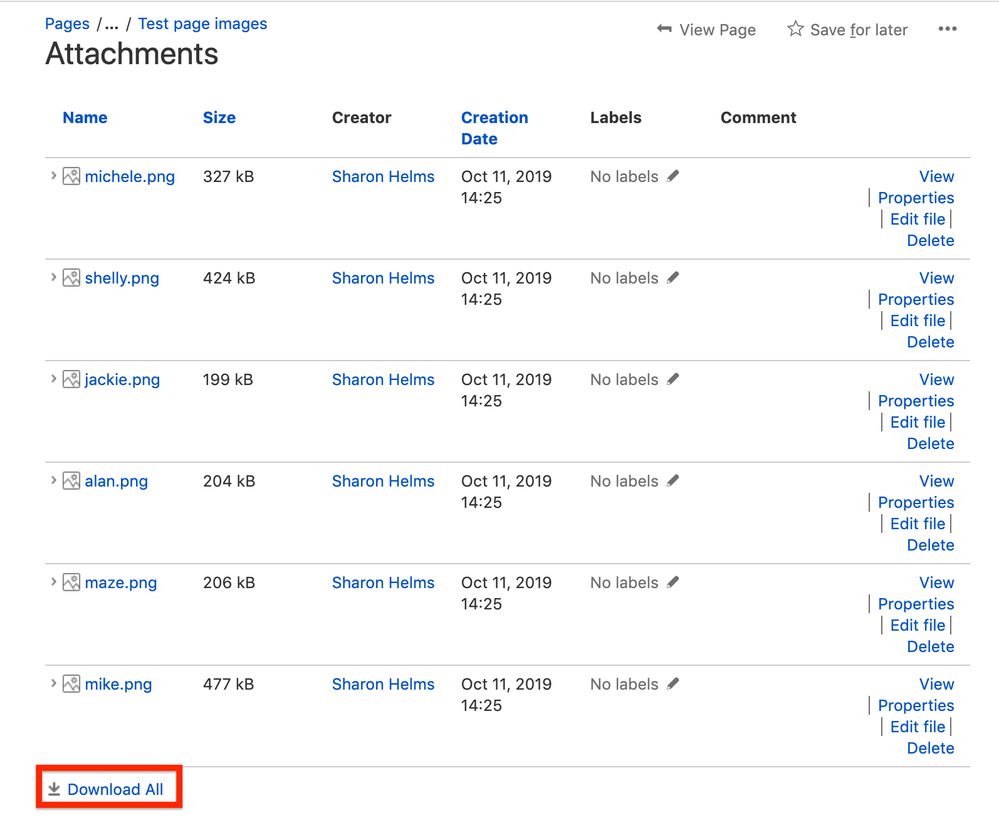Click the Attachments page heading
The width and height of the screenshot is (999, 819).
pos(132,54)
